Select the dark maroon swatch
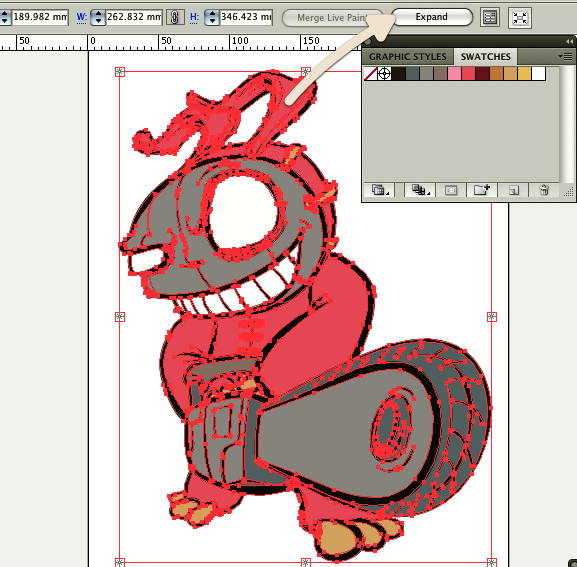The height and width of the screenshot is (567, 577). click(482, 74)
